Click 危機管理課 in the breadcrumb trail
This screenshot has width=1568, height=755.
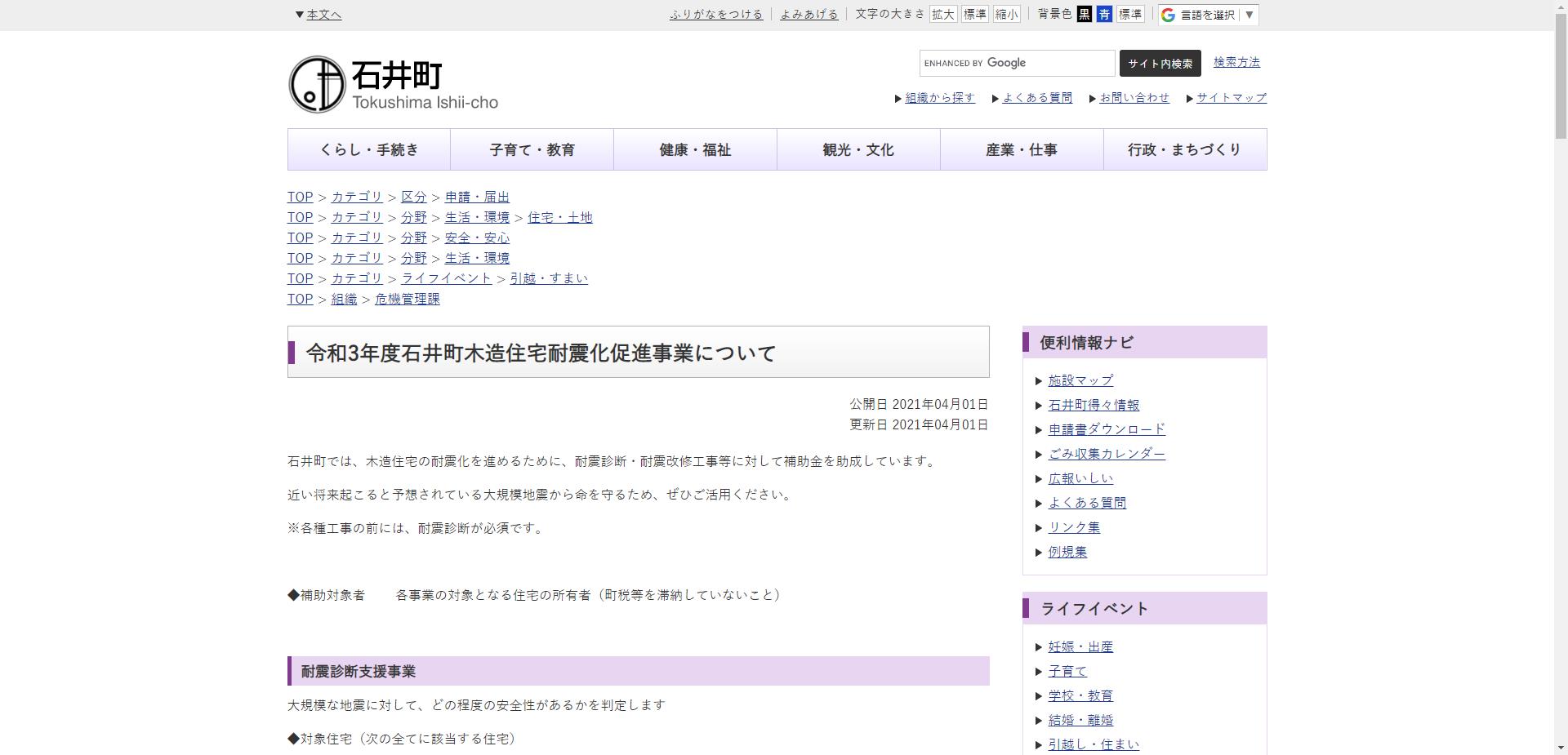(x=406, y=299)
